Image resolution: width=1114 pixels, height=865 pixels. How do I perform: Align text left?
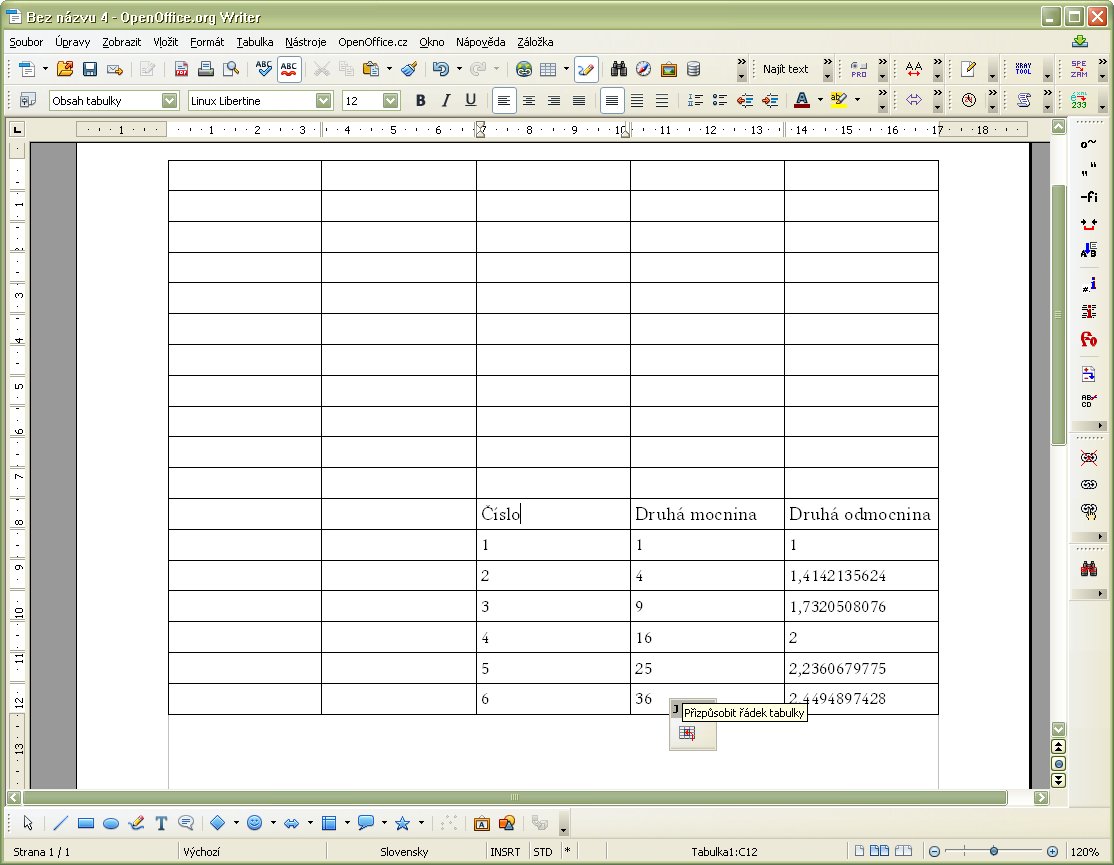(x=504, y=100)
